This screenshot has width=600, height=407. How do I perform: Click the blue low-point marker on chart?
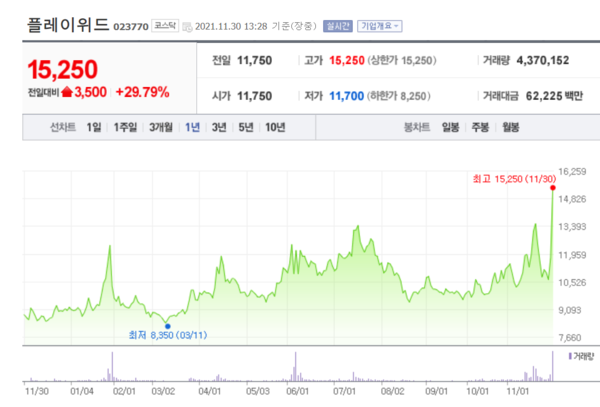click(168, 326)
